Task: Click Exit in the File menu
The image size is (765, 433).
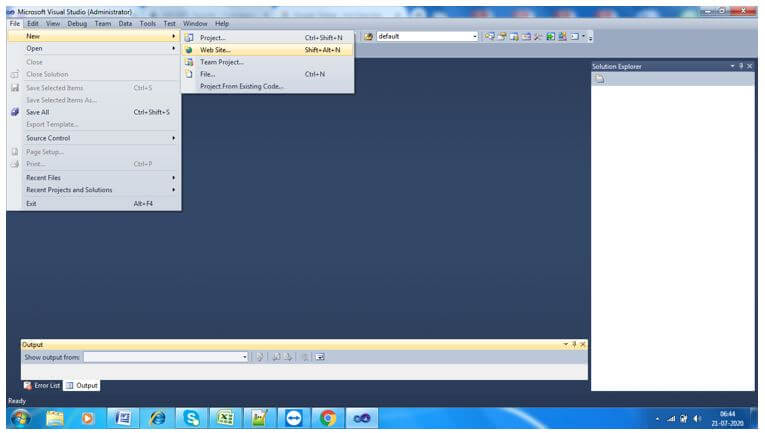Action: pyautogui.click(x=94, y=203)
